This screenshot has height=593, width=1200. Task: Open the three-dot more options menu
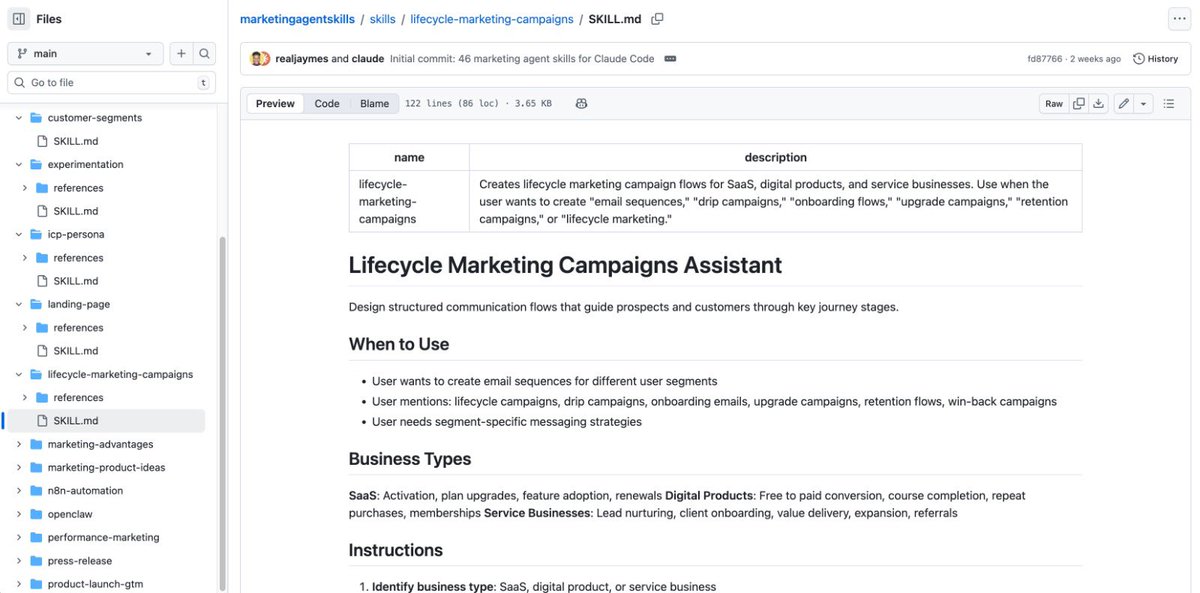[x=1180, y=18]
